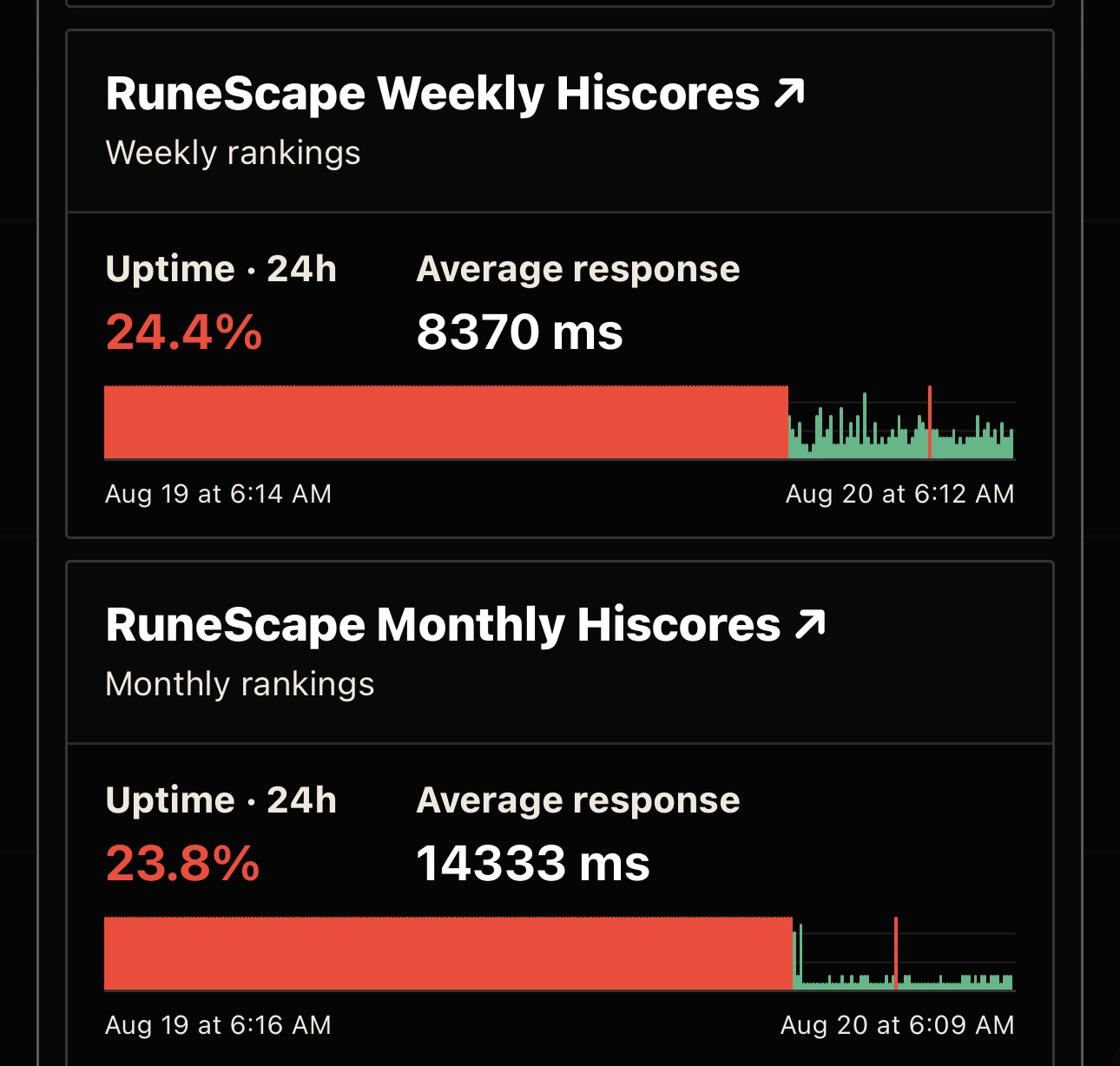
Task: Click the Aug 19 at 6:16 AM timestamp
Action: [218, 1025]
